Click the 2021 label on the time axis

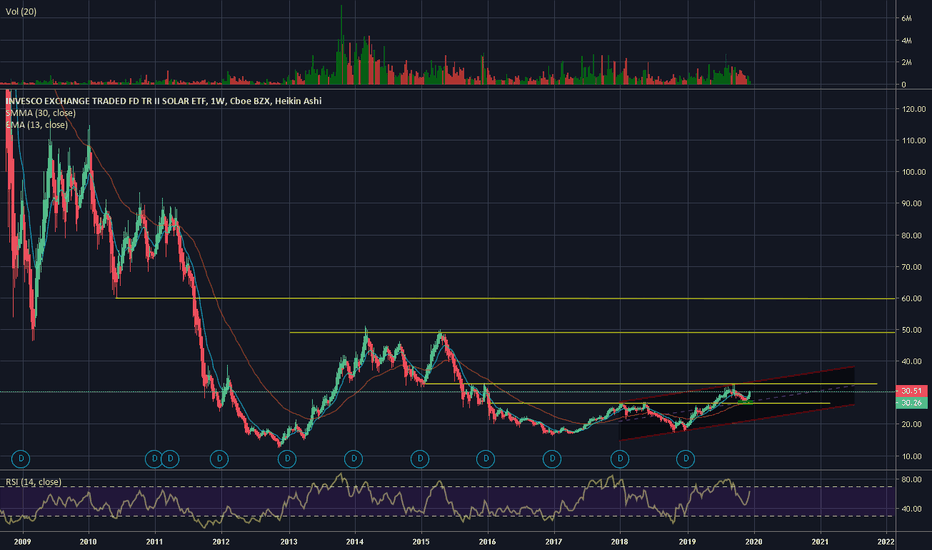coord(820,542)
